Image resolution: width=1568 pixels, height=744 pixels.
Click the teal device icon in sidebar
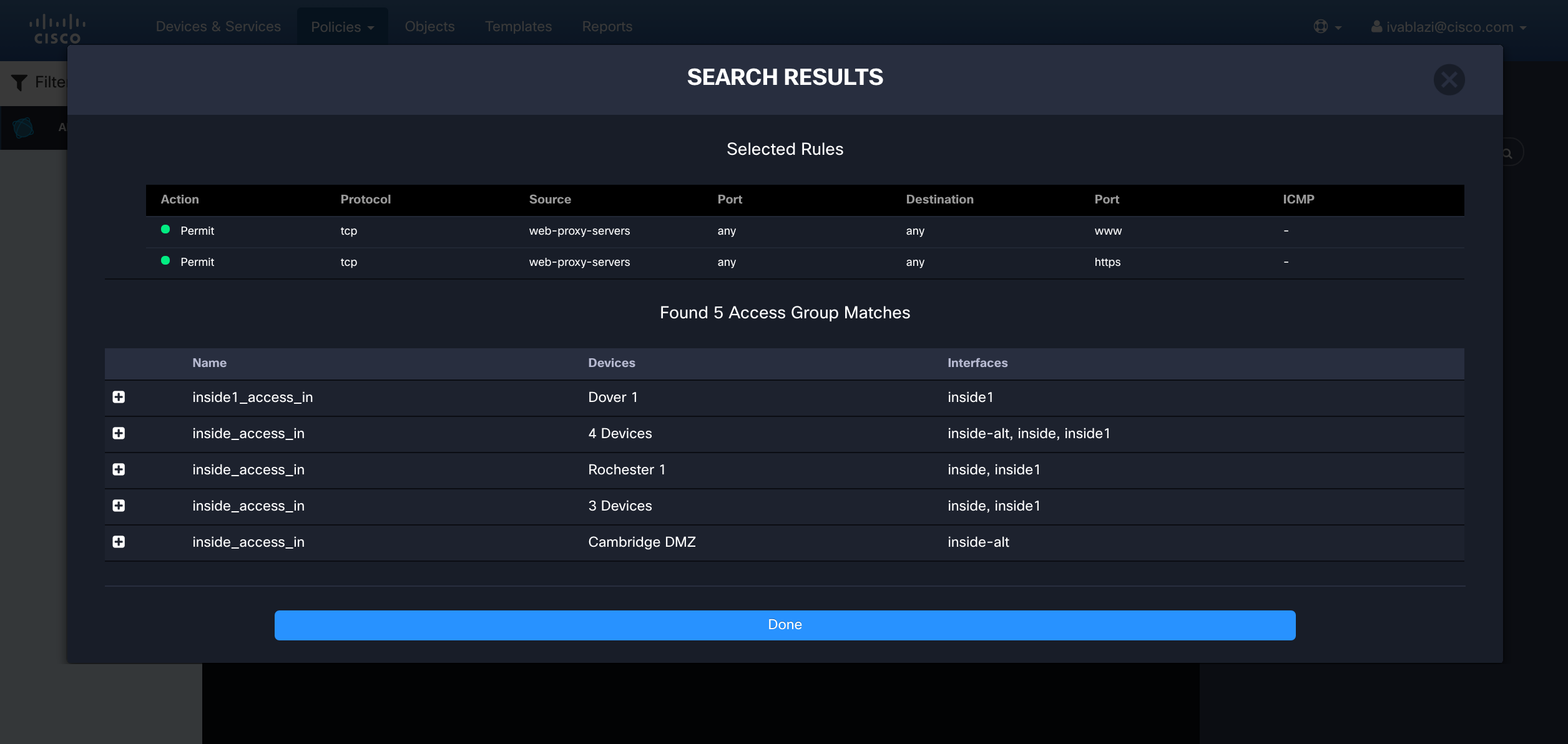coord(23,128)
